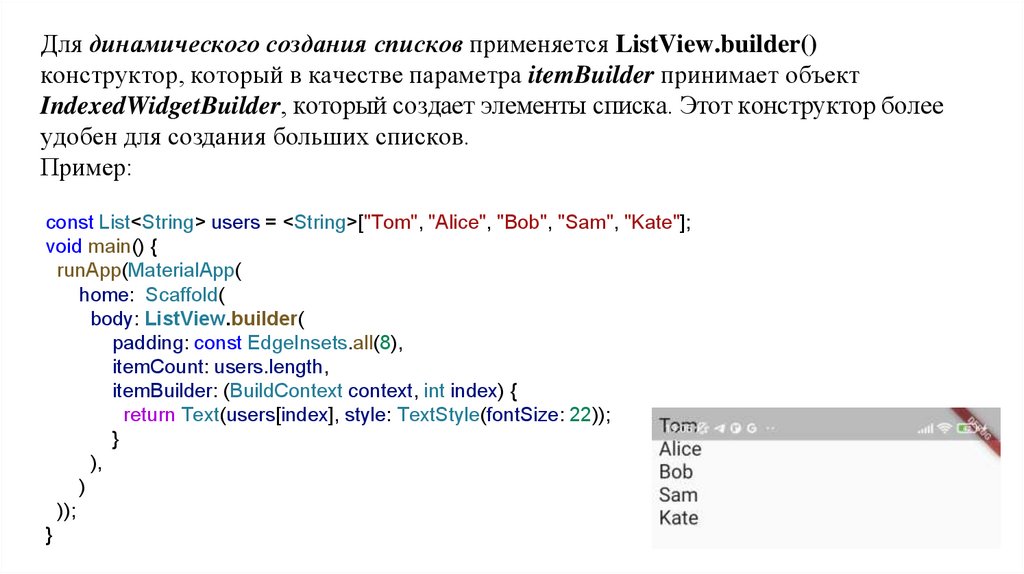This screenshot has width=1024, height=574.
Task: Click the Wi-Fi icon in status bar
Action: point(944,429)
